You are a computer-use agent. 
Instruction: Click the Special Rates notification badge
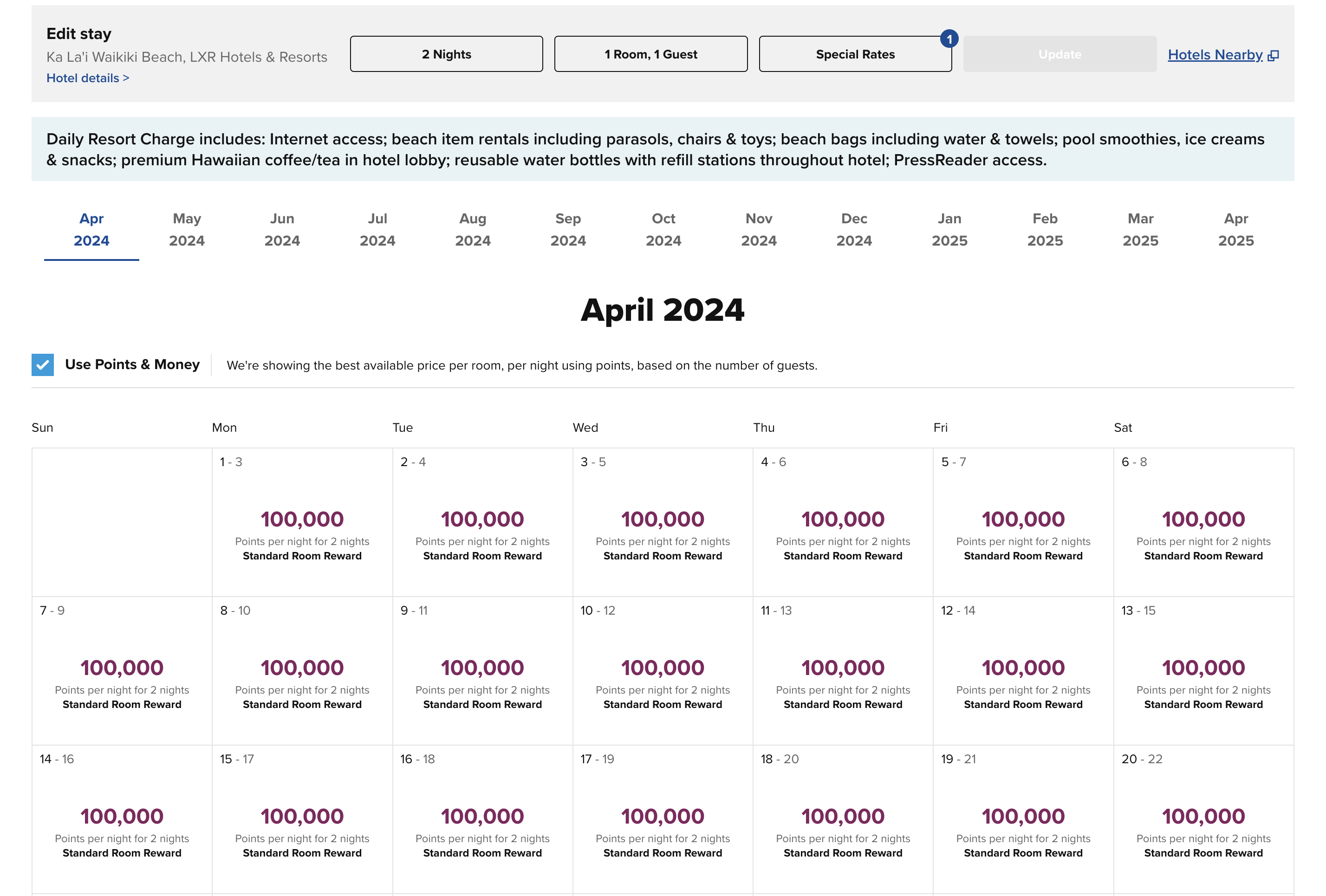(949, 39)
